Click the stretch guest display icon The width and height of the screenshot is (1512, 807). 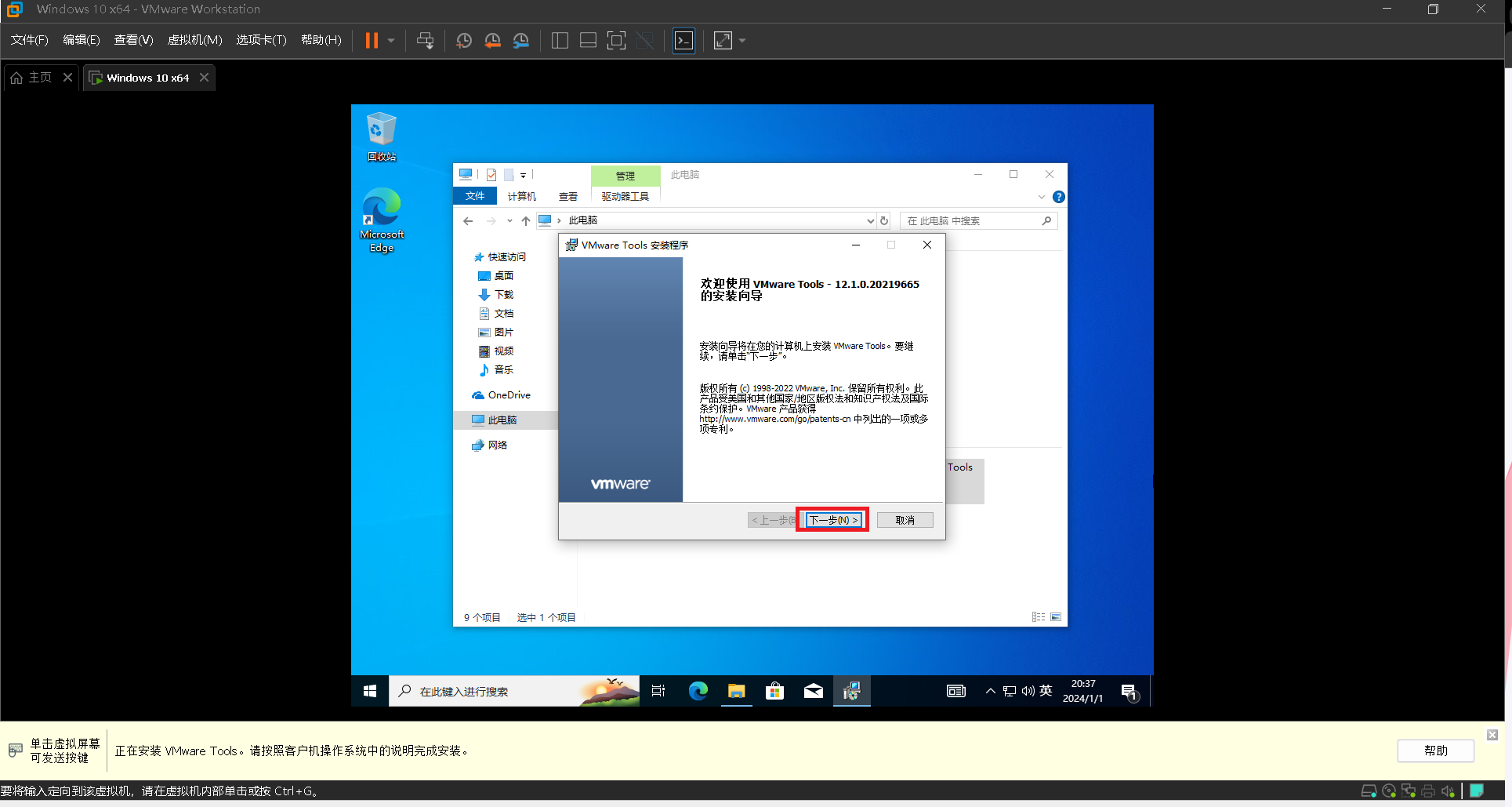[x=723, y=40]
